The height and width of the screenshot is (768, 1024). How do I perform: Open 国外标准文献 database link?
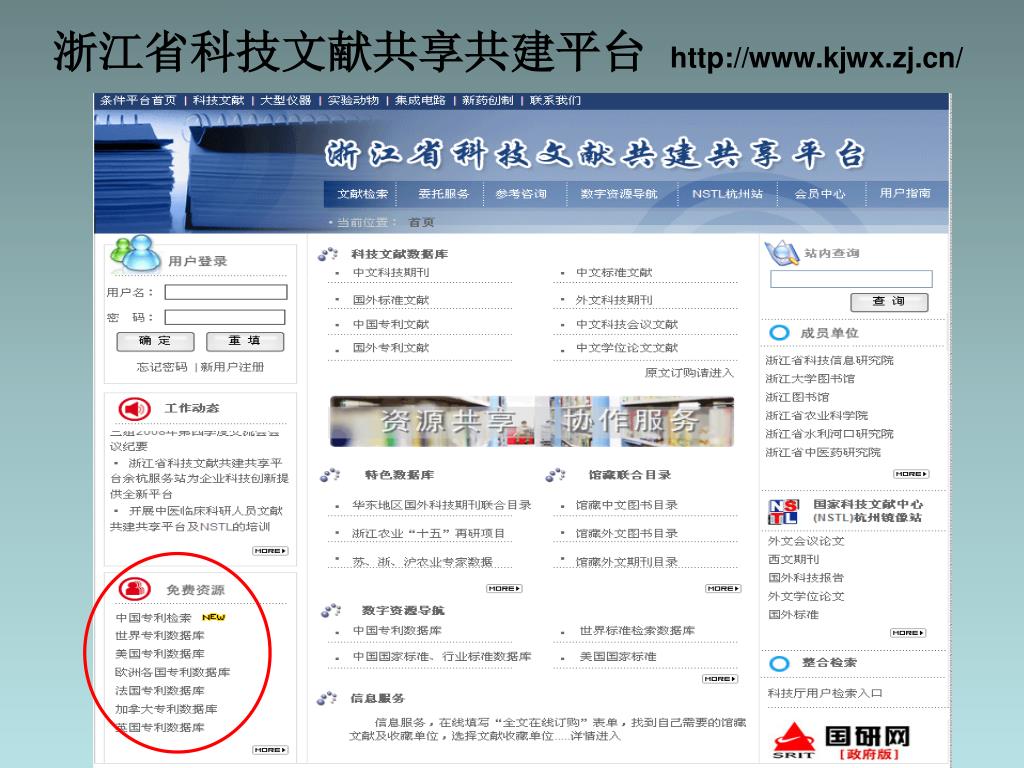(x=391, y=300)
